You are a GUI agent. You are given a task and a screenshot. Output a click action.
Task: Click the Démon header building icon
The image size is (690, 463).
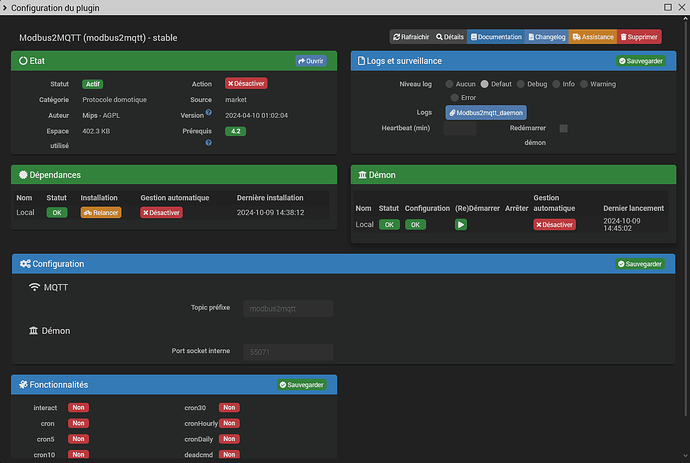pyautogui.click(x=362, y=175)
